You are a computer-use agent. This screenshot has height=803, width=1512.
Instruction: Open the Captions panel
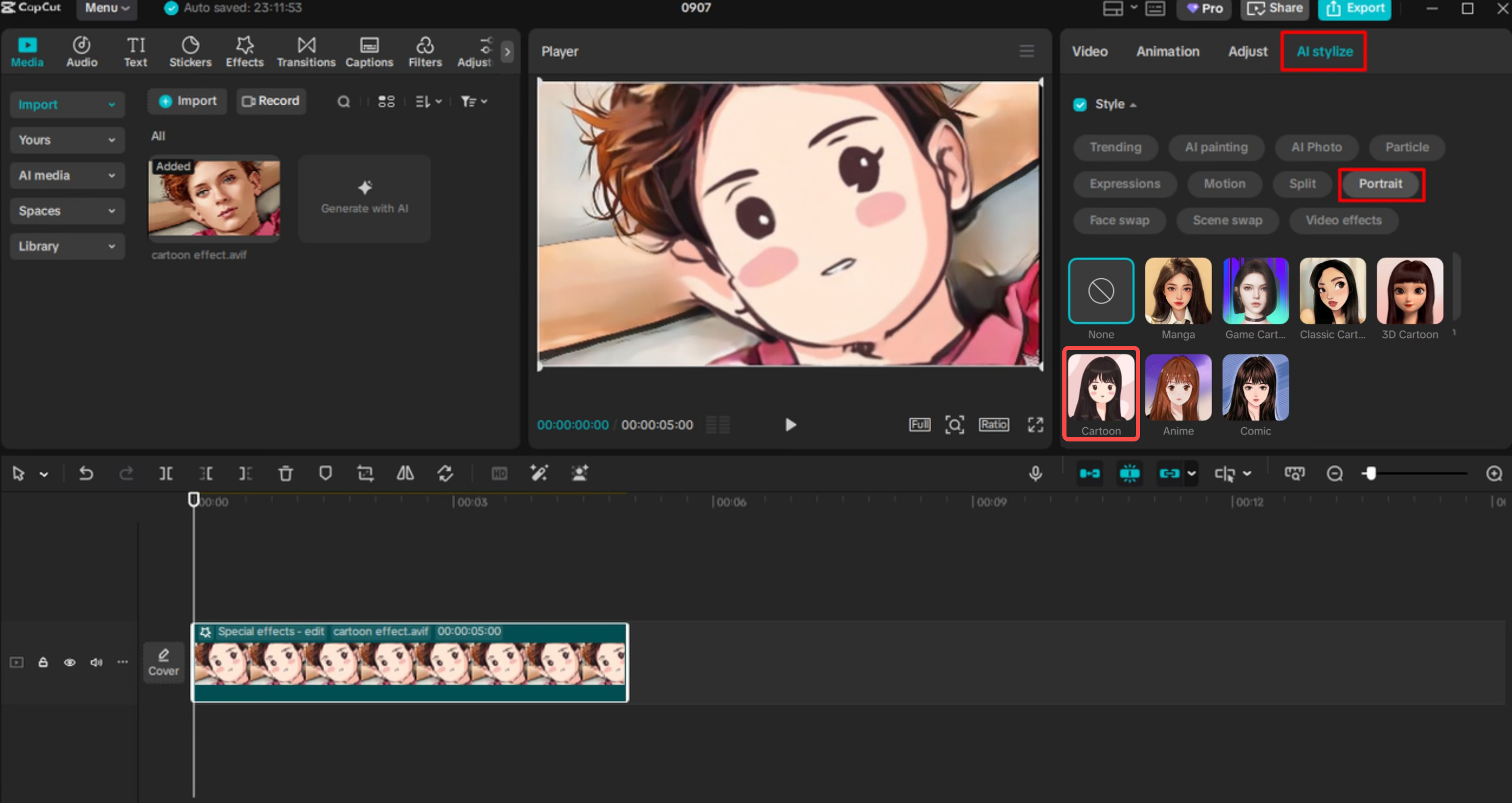(x=369, y=51)
